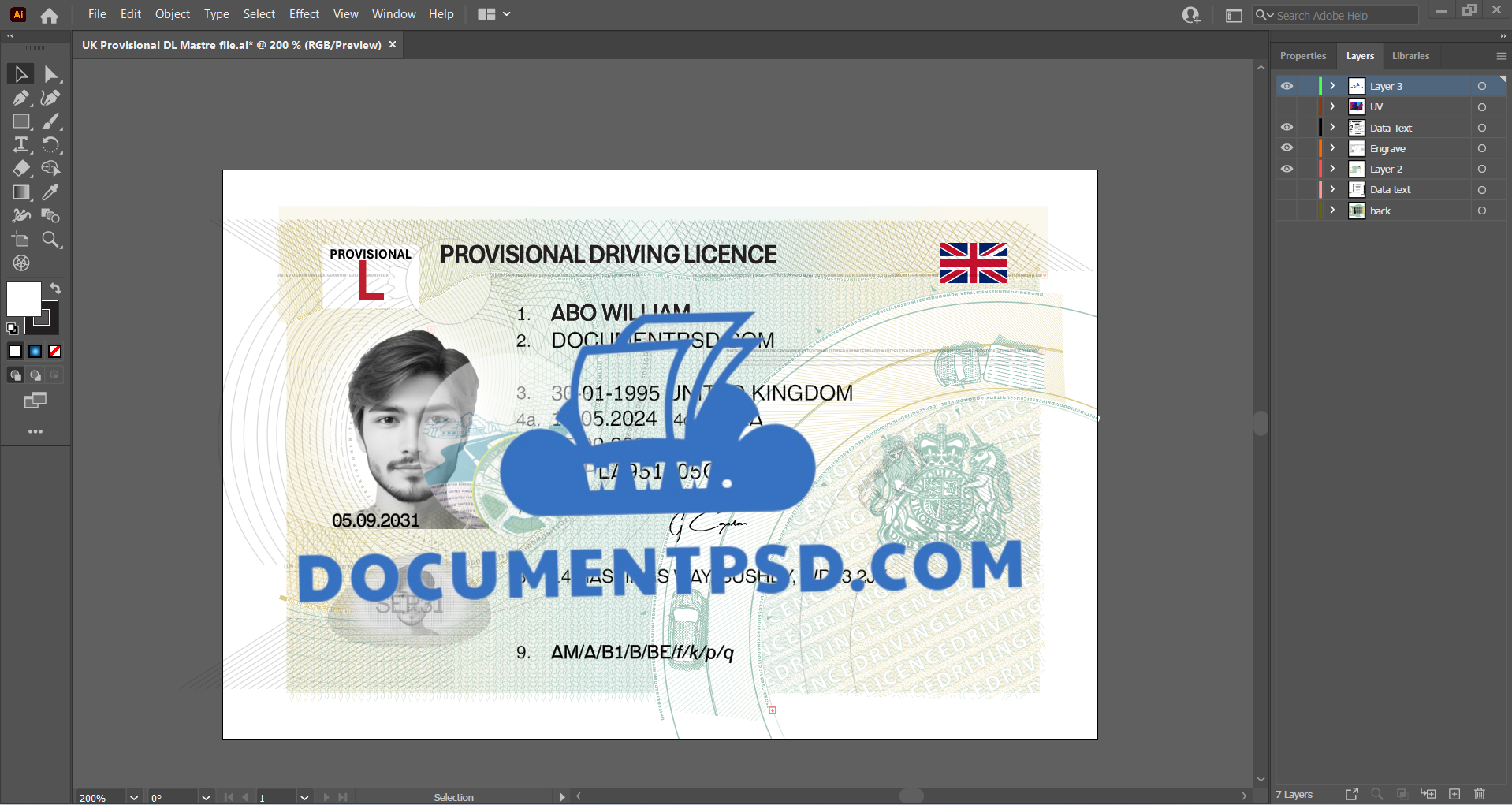Hide Layer 3 visibility eye
This screenshot has height=805, width=1512.
(1287, 86)
